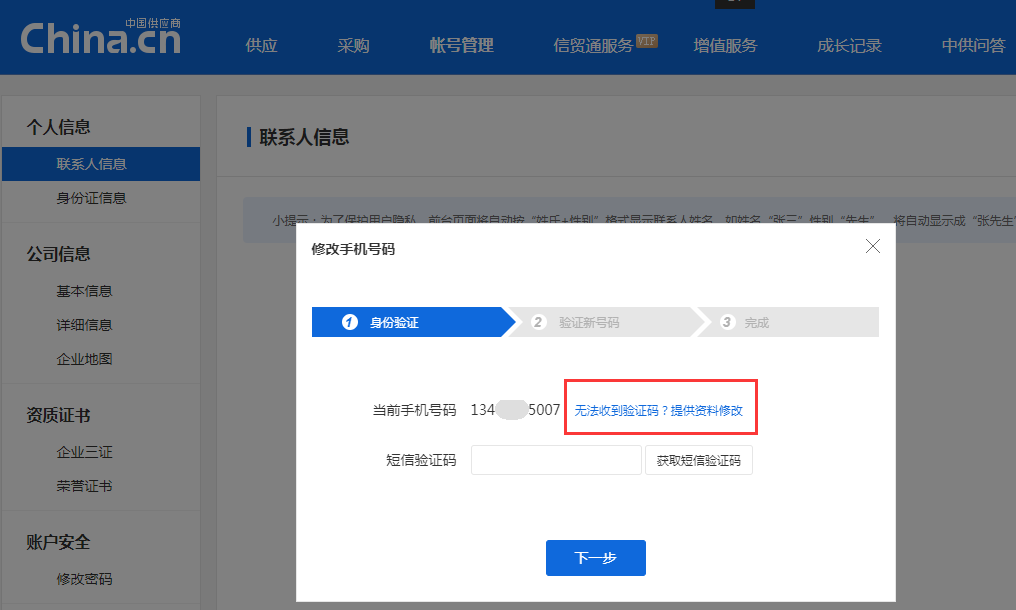Click the 完成 step three tab
Screen dimensions: 1016x610
787,322
